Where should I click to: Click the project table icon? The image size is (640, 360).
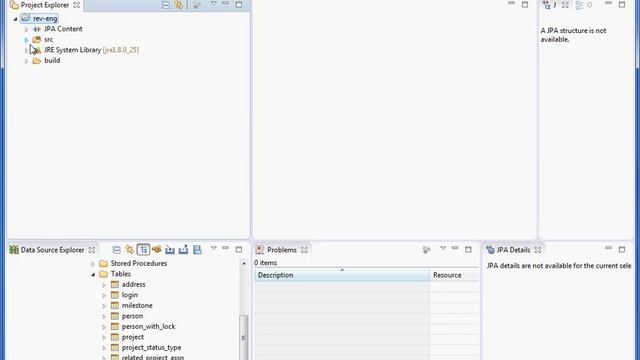pyautogui.click(x=115, y=337)
